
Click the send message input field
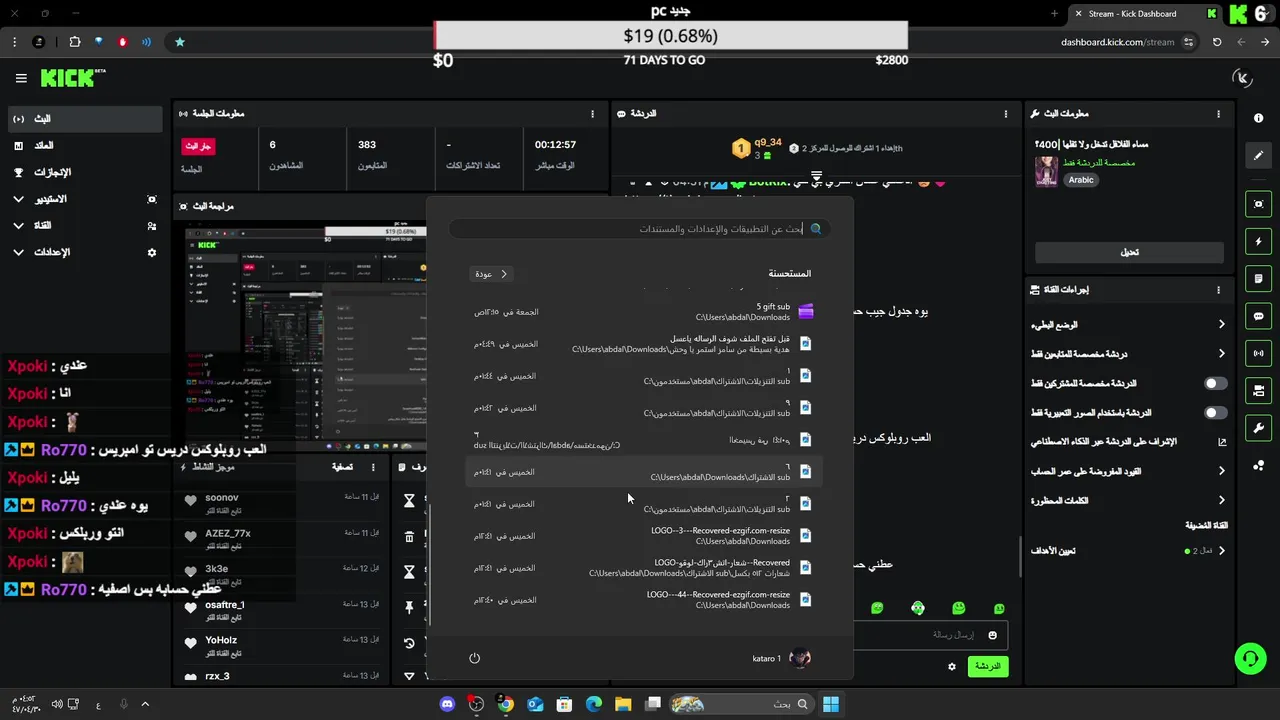932,635
